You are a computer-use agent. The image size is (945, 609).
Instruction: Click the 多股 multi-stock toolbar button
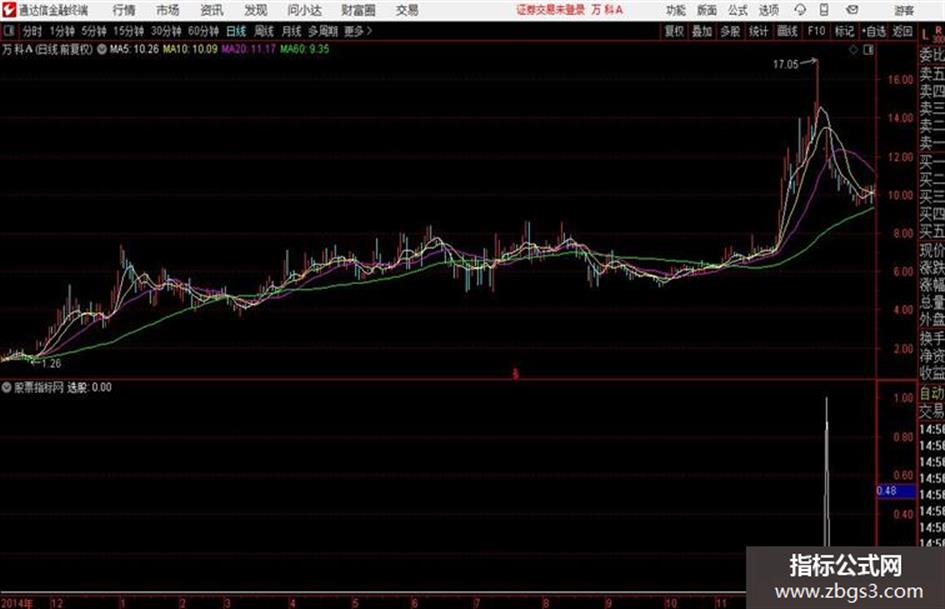(x=730, y=31)
